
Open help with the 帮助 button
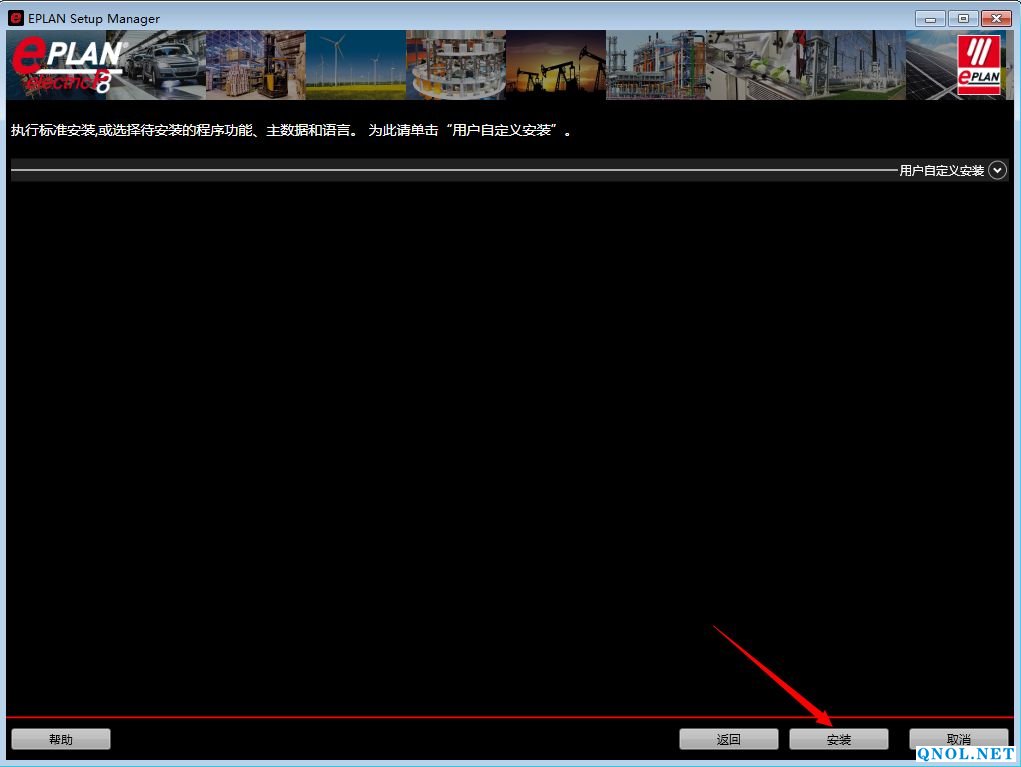(x=61, y=739)
